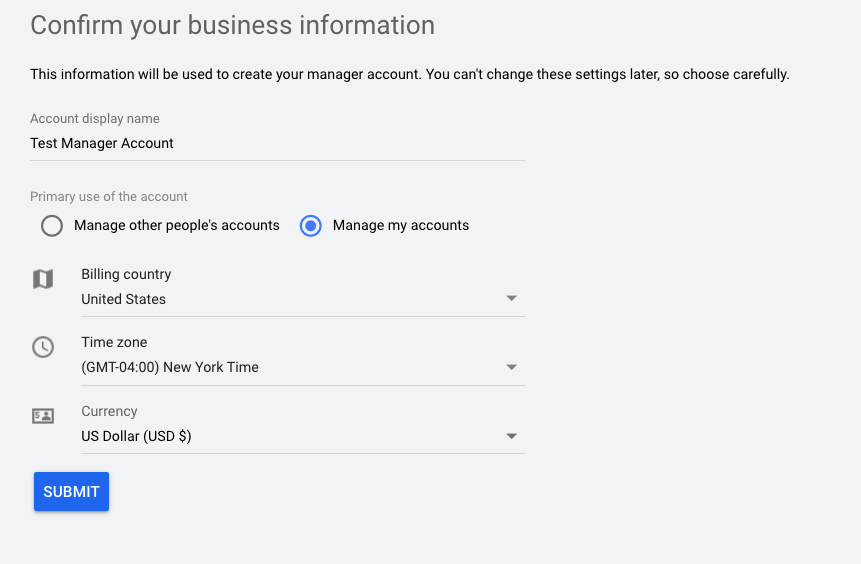Click the US Dollar currency value
The width and height of the screenshot is (861, 564).
click(136, 436)
